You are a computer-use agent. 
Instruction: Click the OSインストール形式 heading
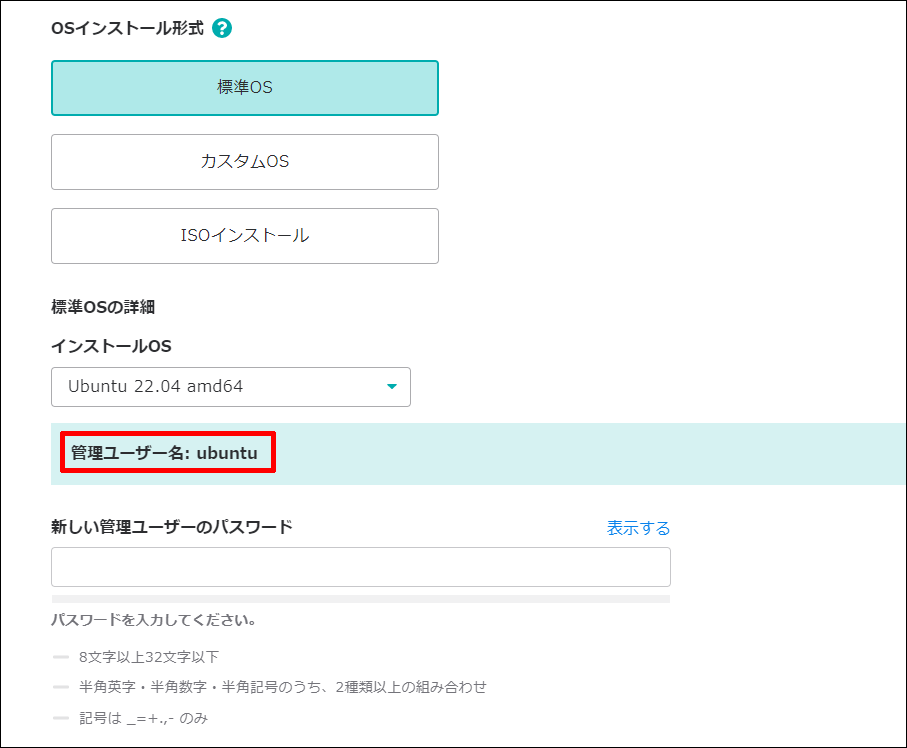pos(127,28)
